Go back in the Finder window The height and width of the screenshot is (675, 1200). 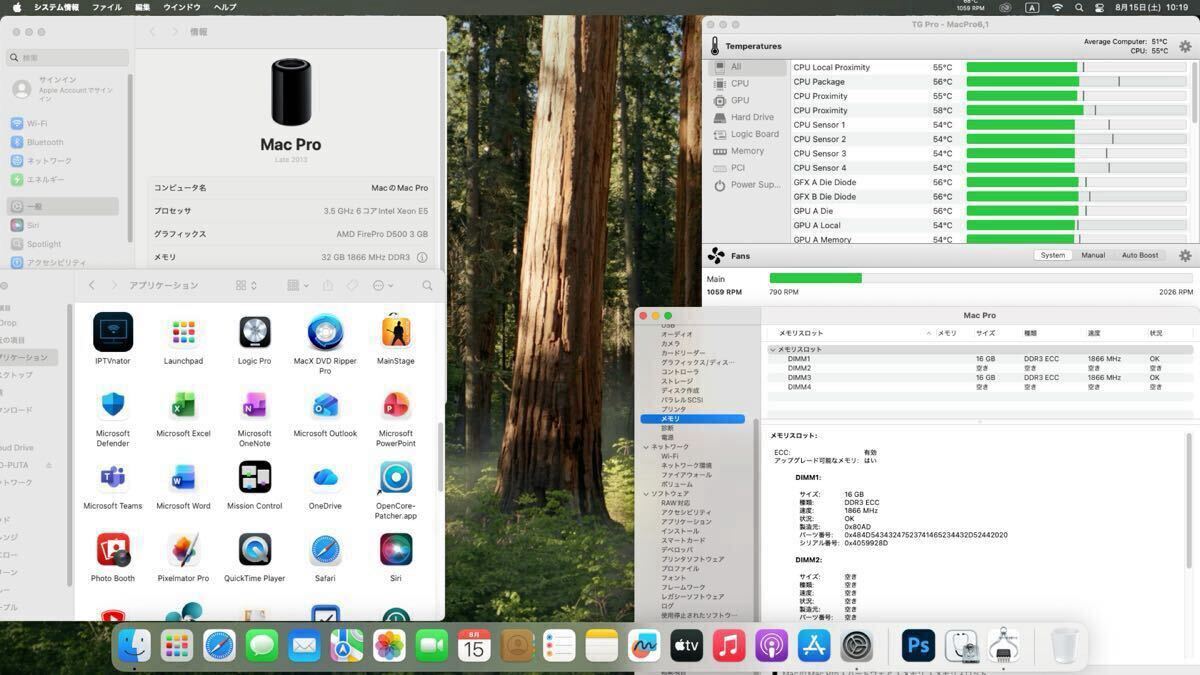coord(92,285)
